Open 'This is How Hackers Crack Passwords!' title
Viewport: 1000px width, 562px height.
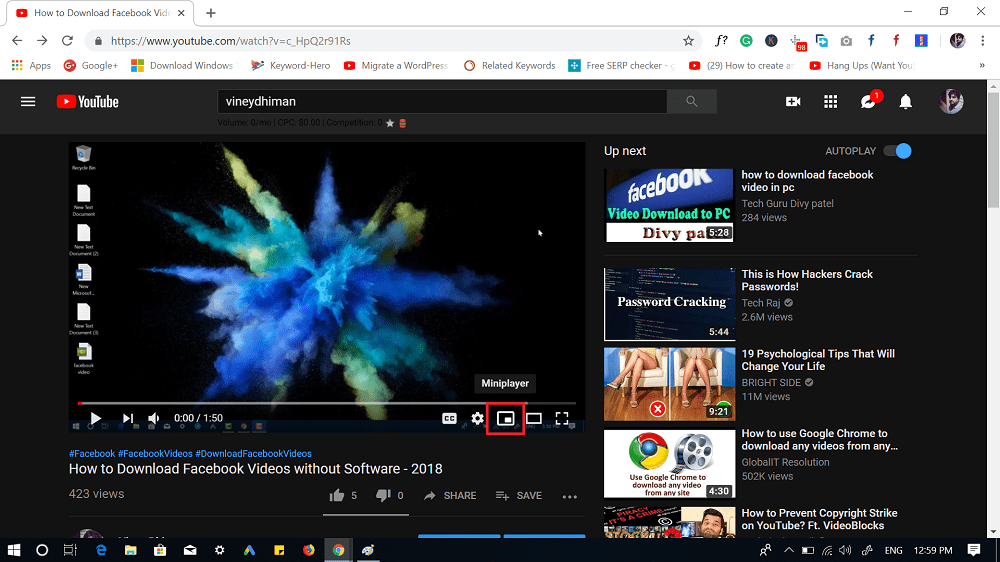[x=807, y=280]
